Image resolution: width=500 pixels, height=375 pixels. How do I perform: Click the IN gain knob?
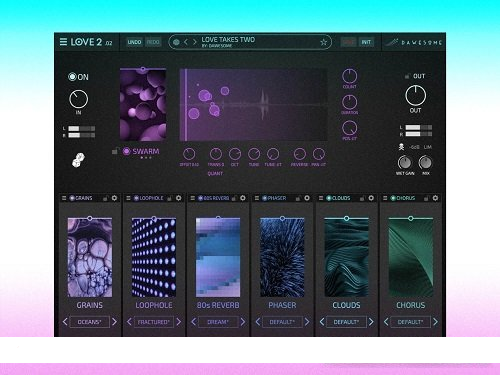point(78,99)
